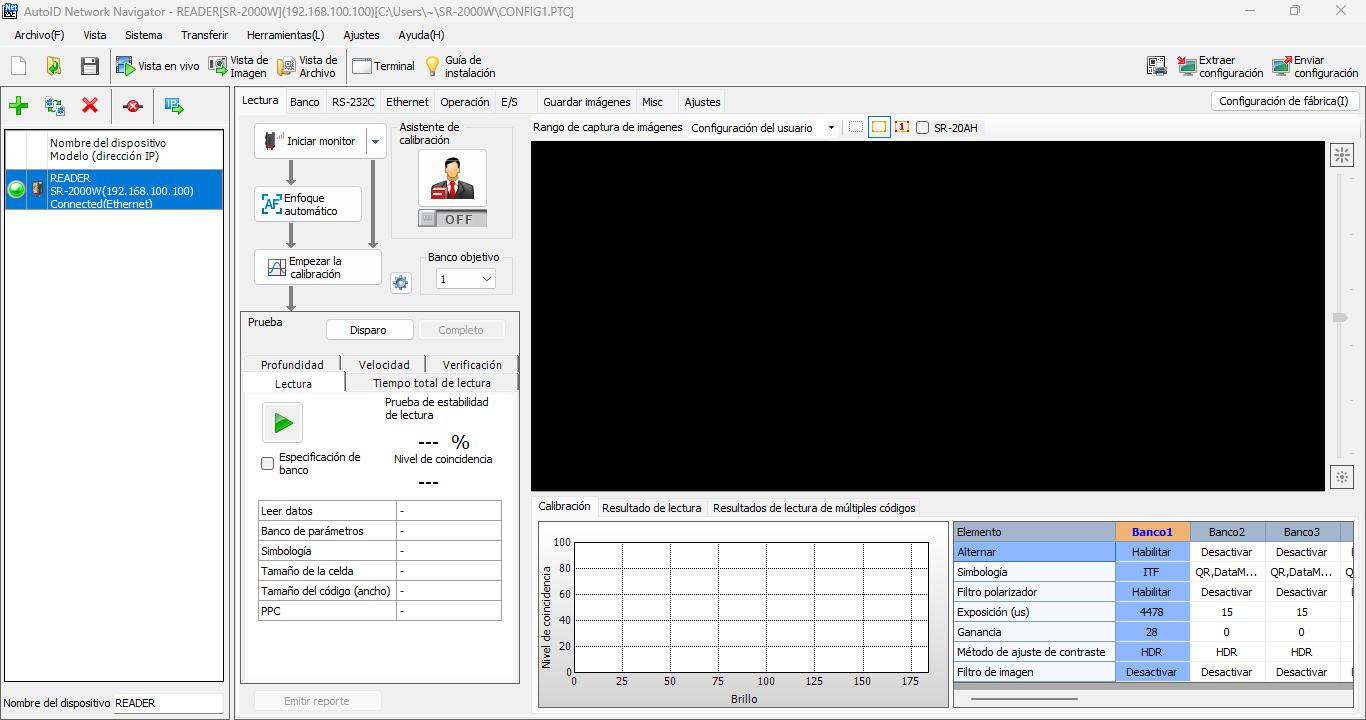Toggle the Asistente de calibración OFF switch
The image size is (1366, 720).
click(x=452, y=219)
